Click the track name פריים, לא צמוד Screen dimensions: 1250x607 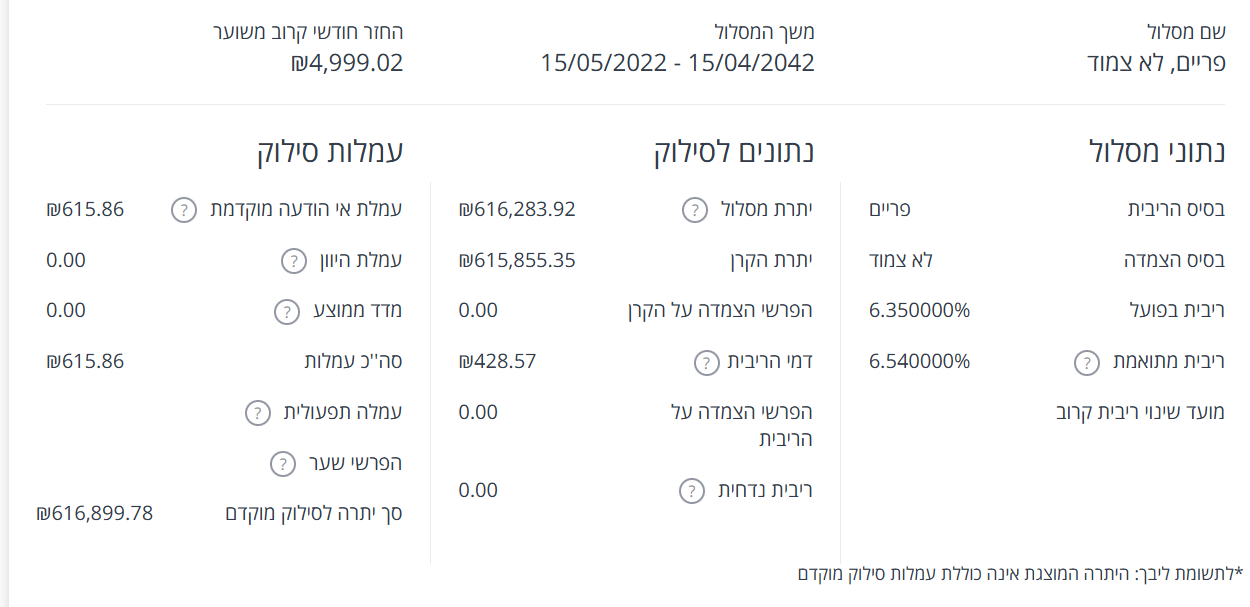pyautogui.click(x=1155, y=63)
